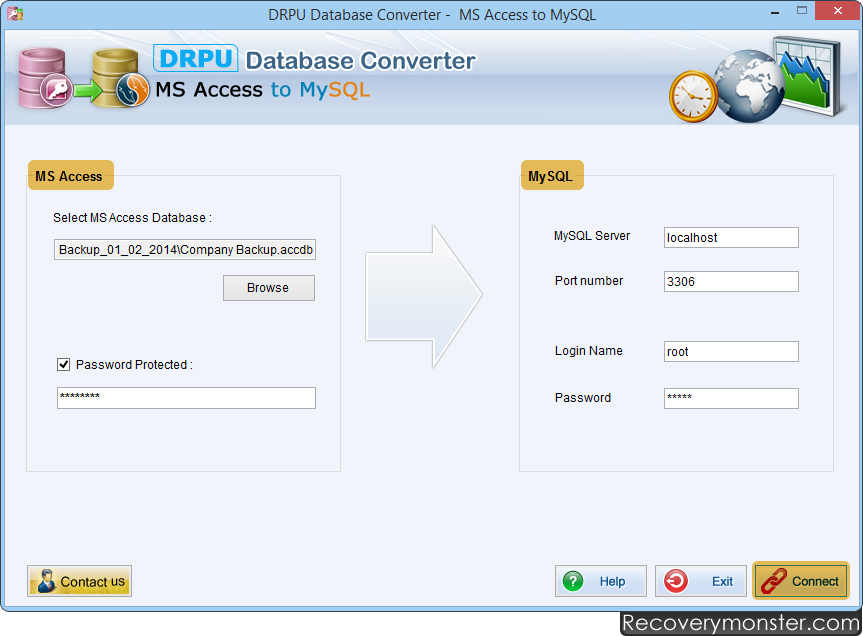Image resolution: width=863 pixels, height=636 pixels.
Task: Minimize the Database Converter window
Action: click(775, 12)
